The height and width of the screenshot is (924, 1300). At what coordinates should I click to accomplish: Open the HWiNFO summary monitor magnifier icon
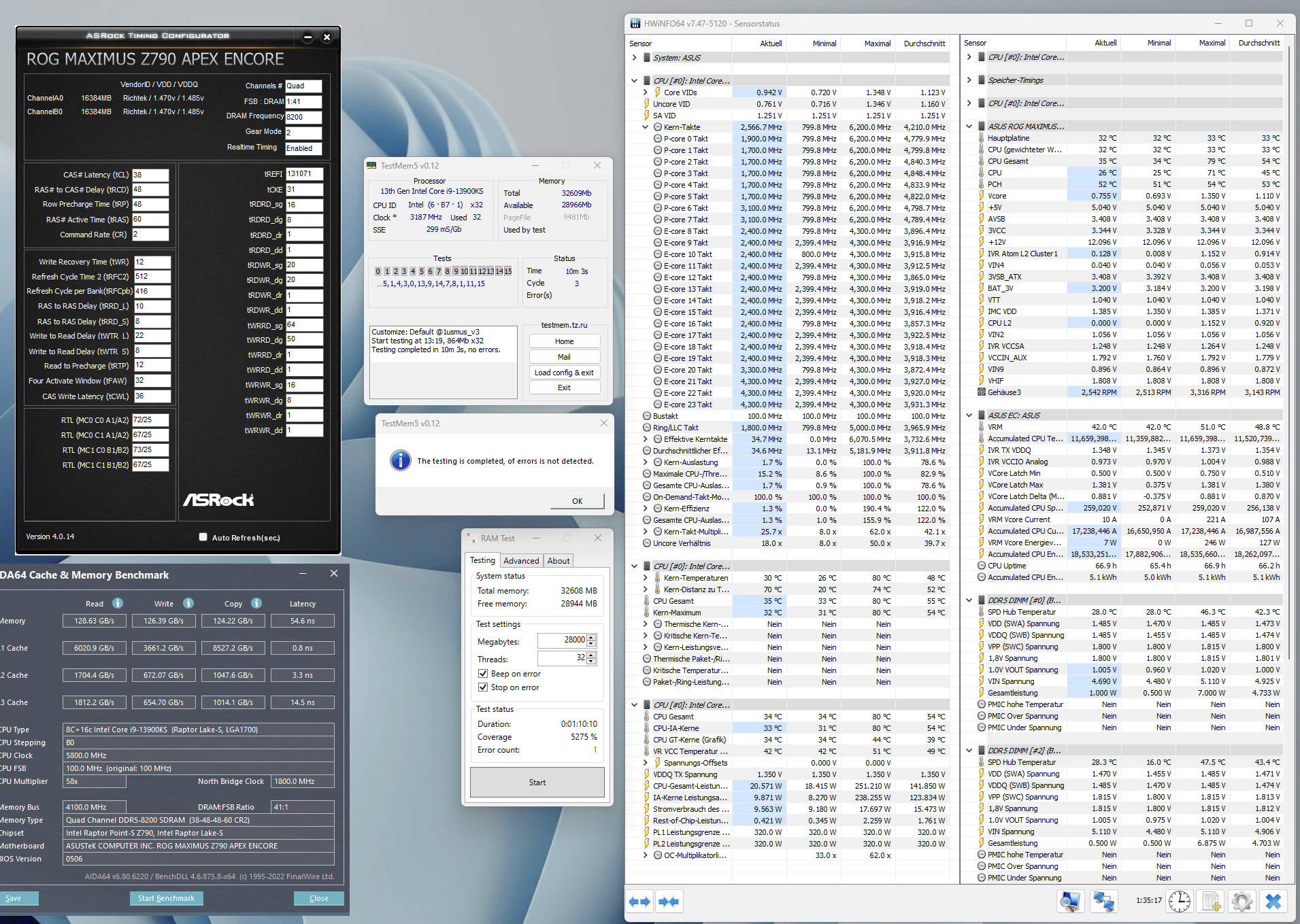pyautogui.click(x=1070, y=902)
